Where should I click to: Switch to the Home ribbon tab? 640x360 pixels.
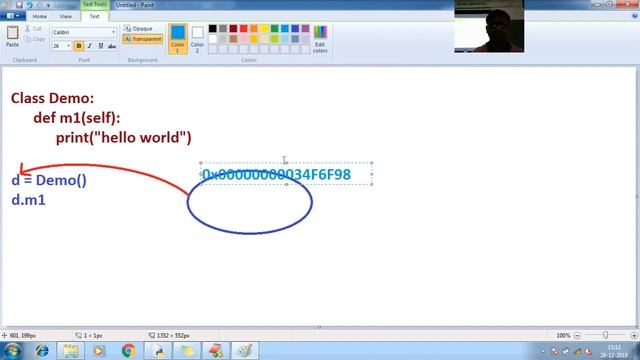click(x=40, y=16)
